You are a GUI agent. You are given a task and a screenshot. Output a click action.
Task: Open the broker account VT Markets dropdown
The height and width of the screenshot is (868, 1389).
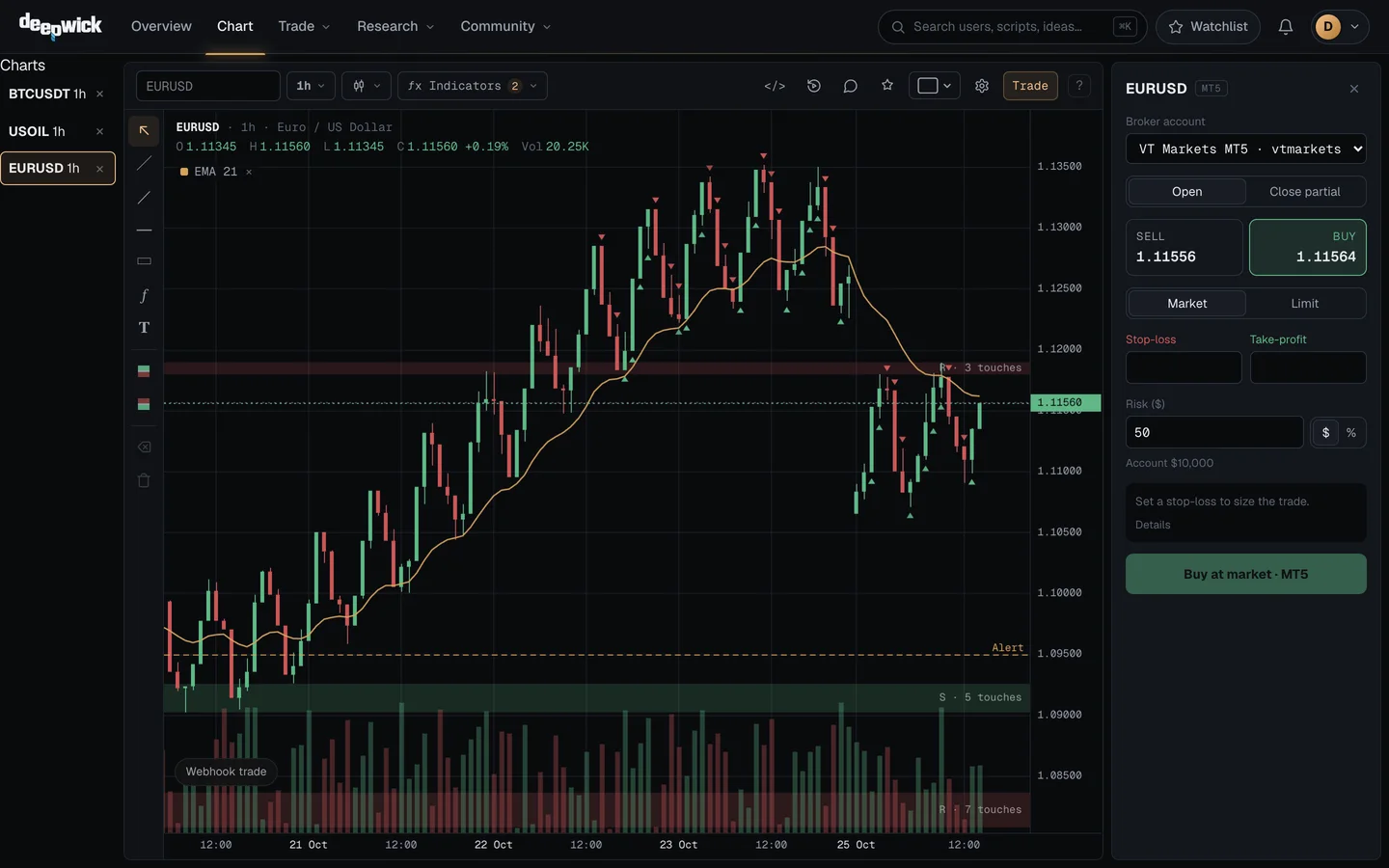click(x=1245, y=149)
